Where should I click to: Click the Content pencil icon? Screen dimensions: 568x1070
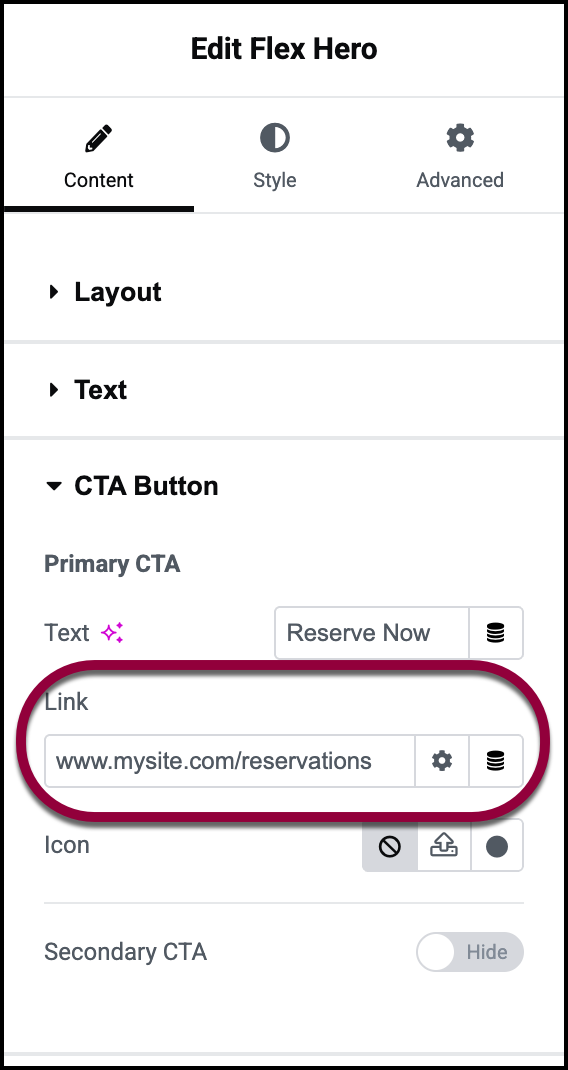[99, 138]
